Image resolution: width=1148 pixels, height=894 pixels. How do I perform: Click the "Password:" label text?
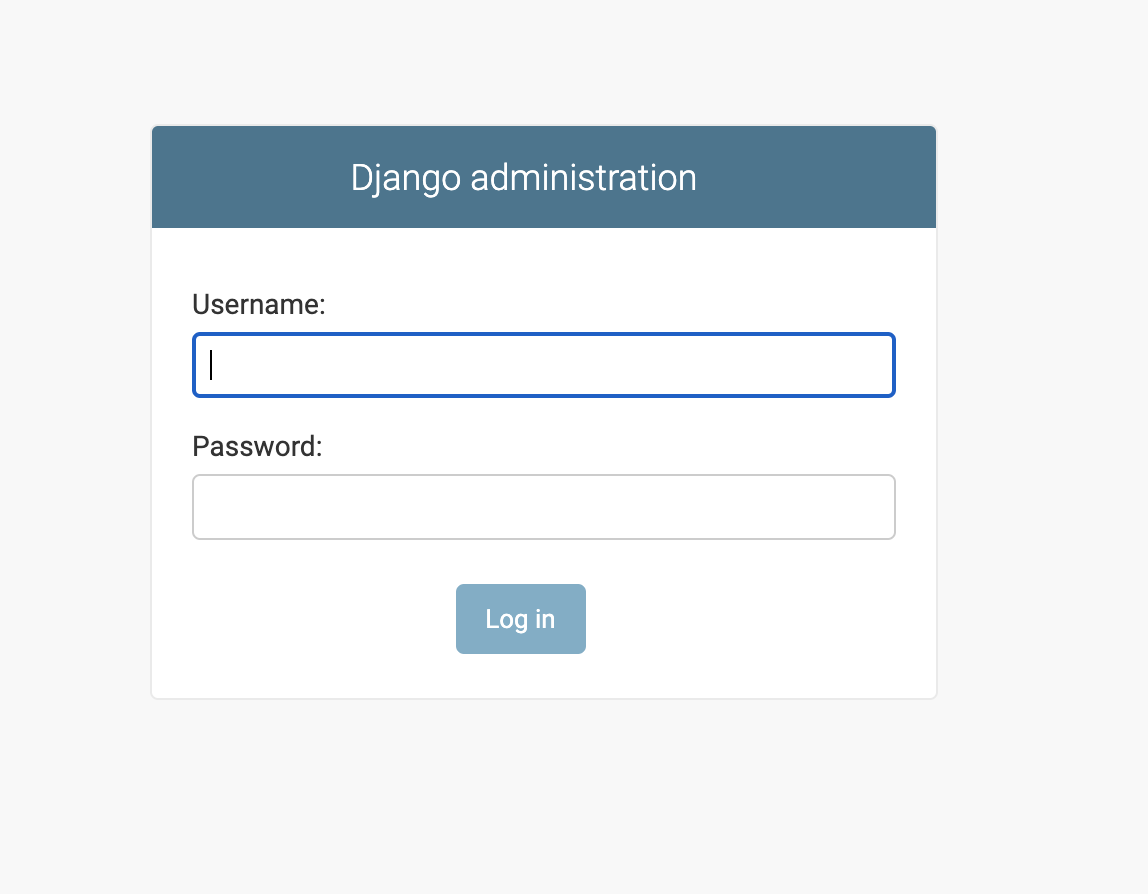[257, 446]
